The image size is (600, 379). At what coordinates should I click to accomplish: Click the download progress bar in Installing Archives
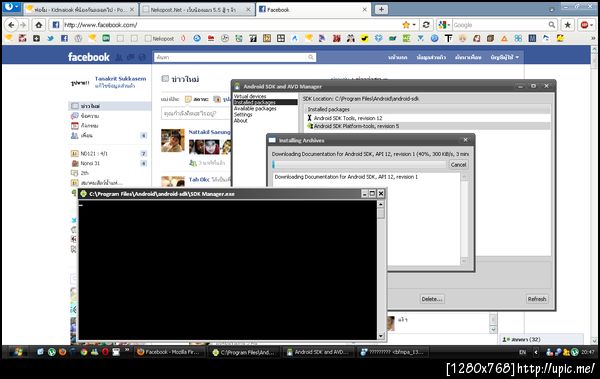click(x=359, y=165)
